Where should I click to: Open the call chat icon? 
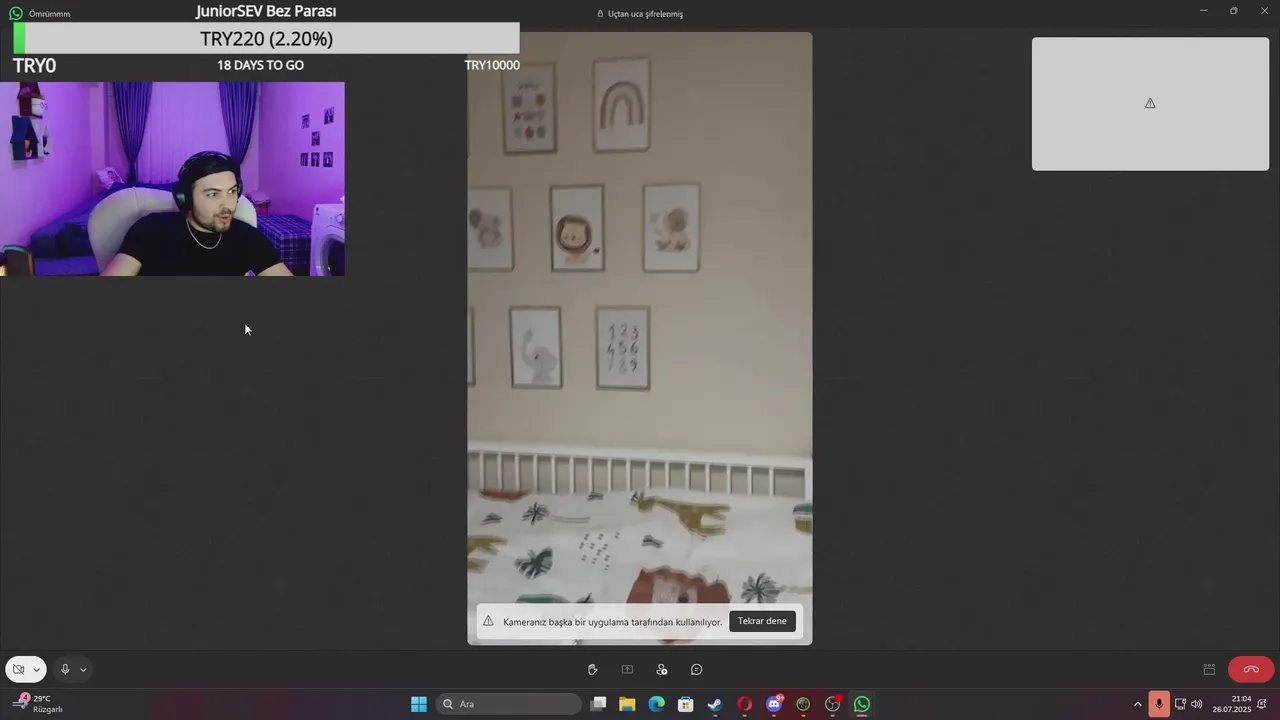(697, 670)
